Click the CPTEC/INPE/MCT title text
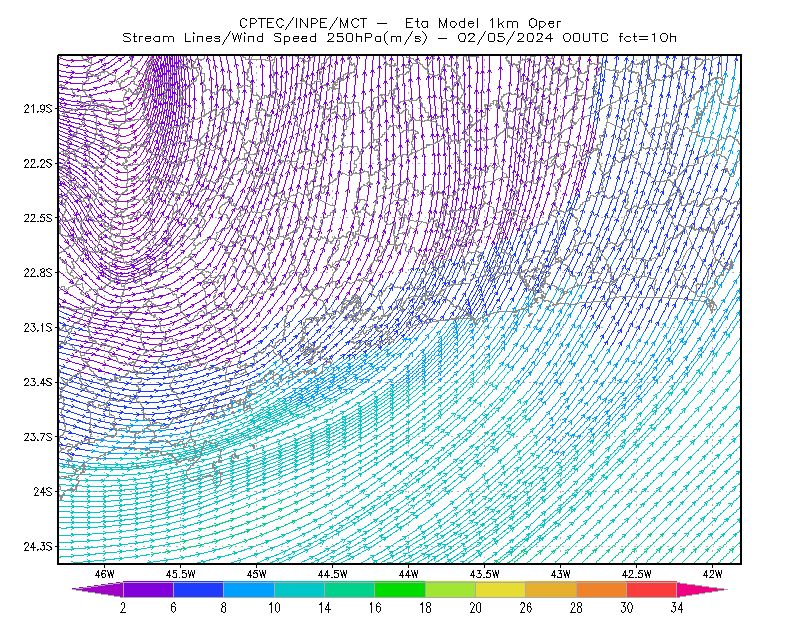 pos(303,23)
